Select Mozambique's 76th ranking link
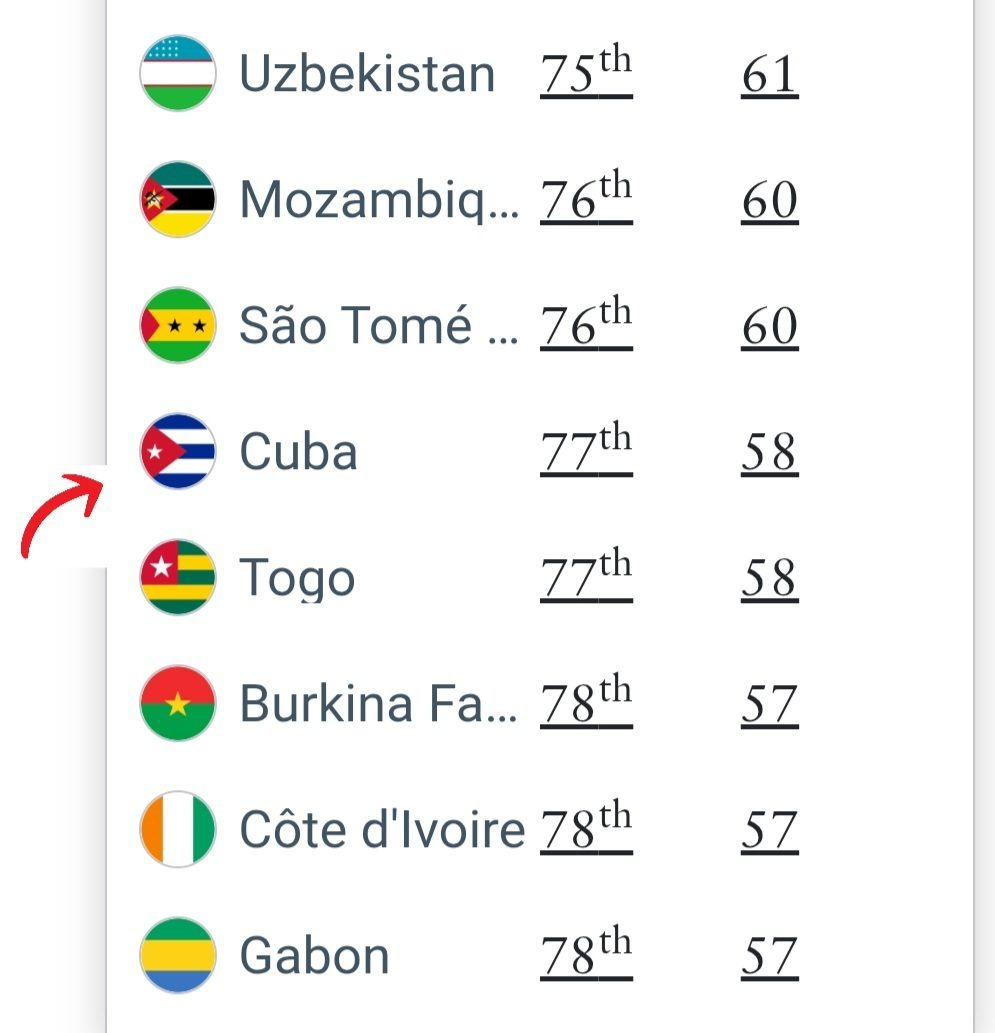Image resolution: width=995 pixels, height=1033 pixels. tap(586, 200)
